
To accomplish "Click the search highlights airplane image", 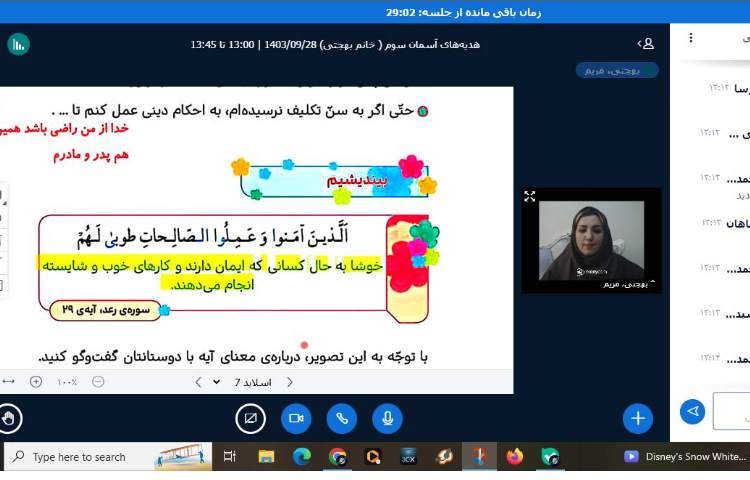I will click(x=183, y=457).
